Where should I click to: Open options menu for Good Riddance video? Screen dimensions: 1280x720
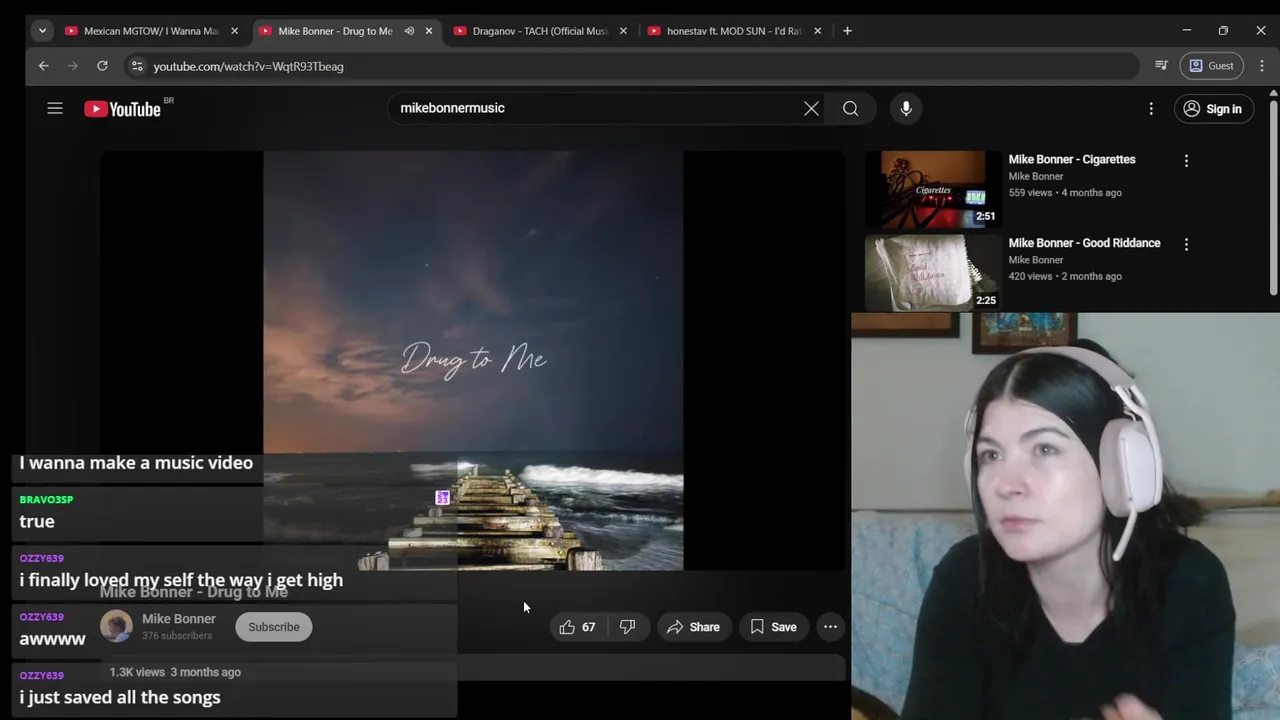pos(1186,244)
